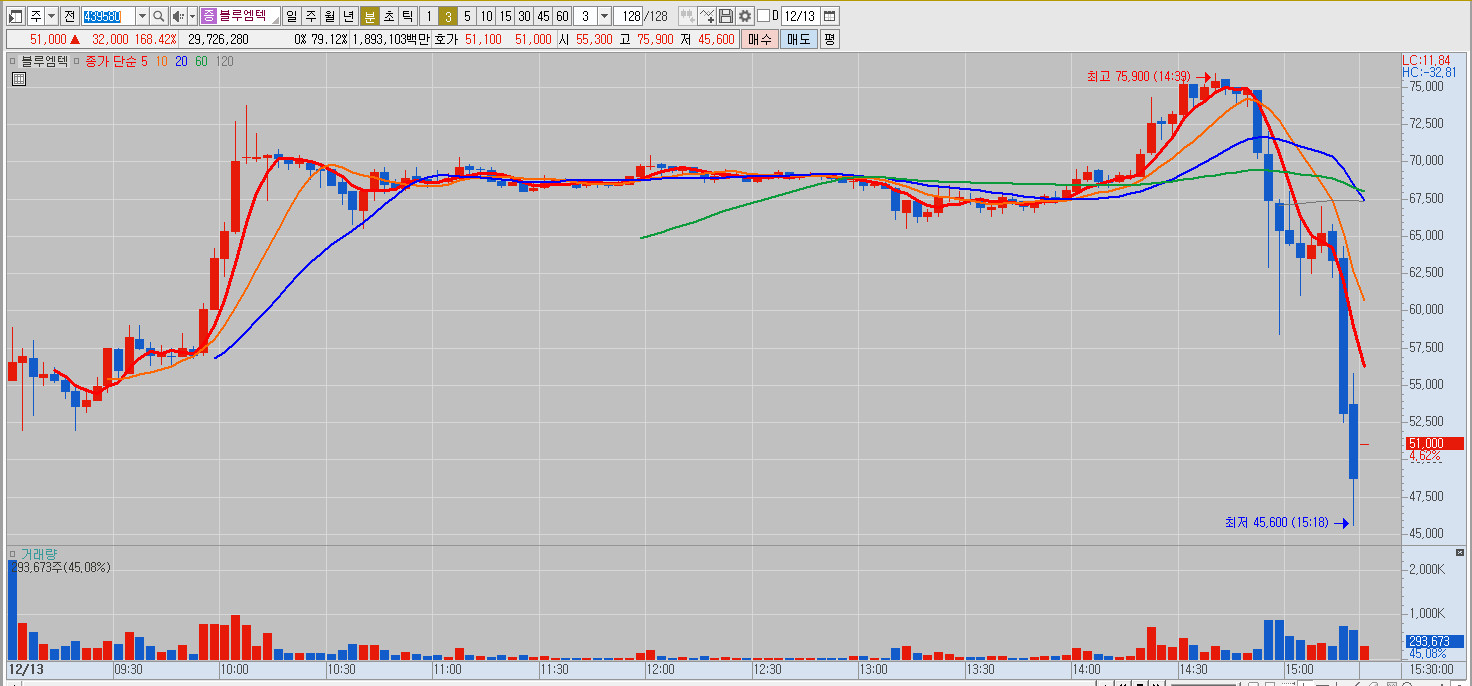The width and height of the screenshot is (1472, 686).
Task: Select the 일 daily chart mode
Action: point(291,16)
